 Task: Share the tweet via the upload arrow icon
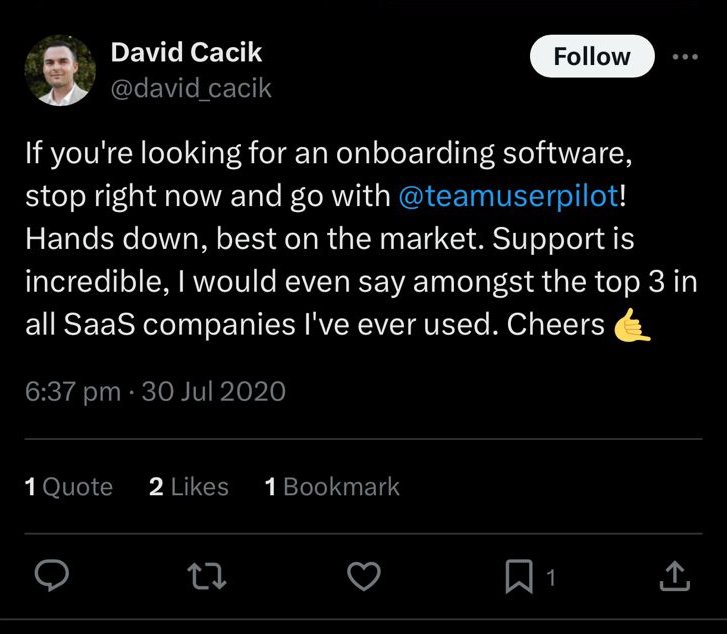tap(674, 575)
